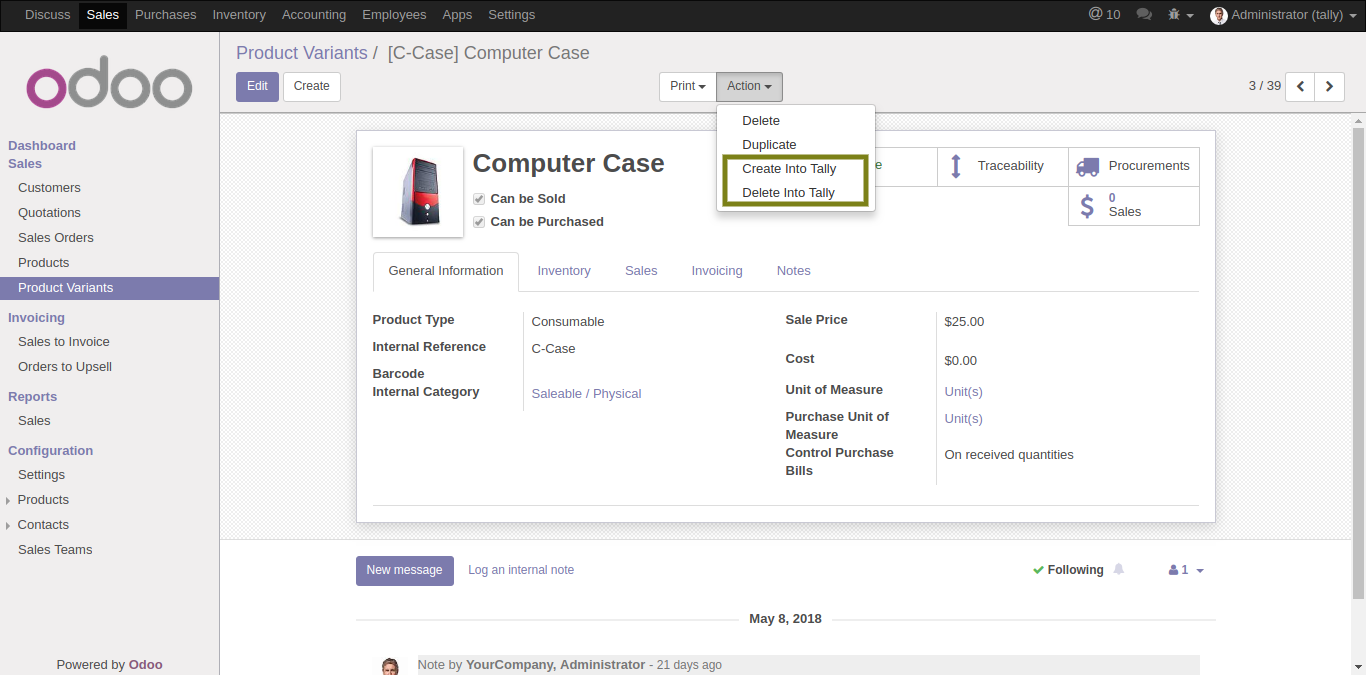Click the Procurements truck icon
Screen dimensions: 1366x675
pos(1087,166)
